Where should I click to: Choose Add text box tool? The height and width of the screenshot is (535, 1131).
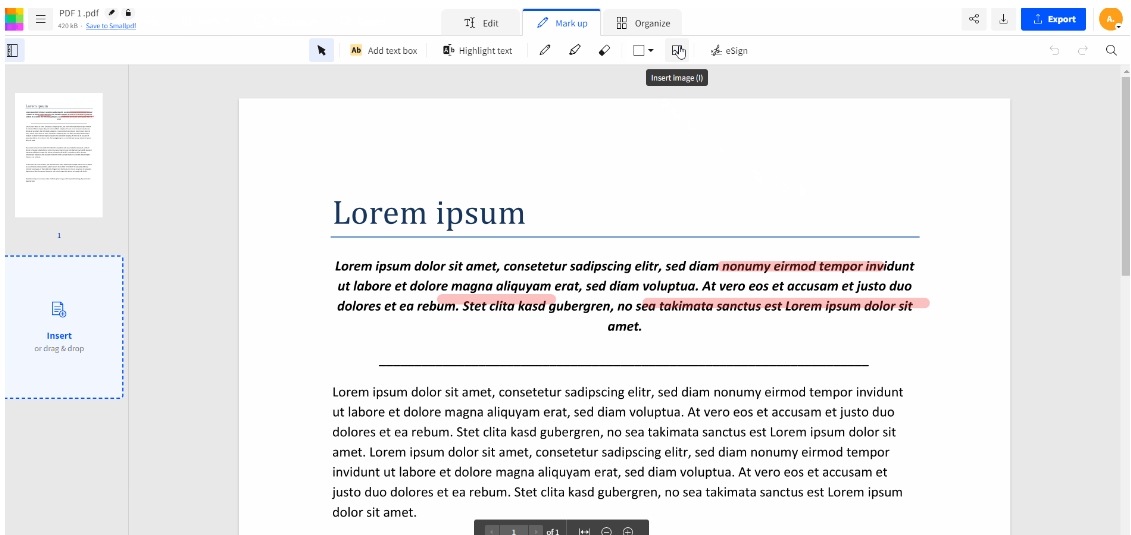tap(384, 50)
